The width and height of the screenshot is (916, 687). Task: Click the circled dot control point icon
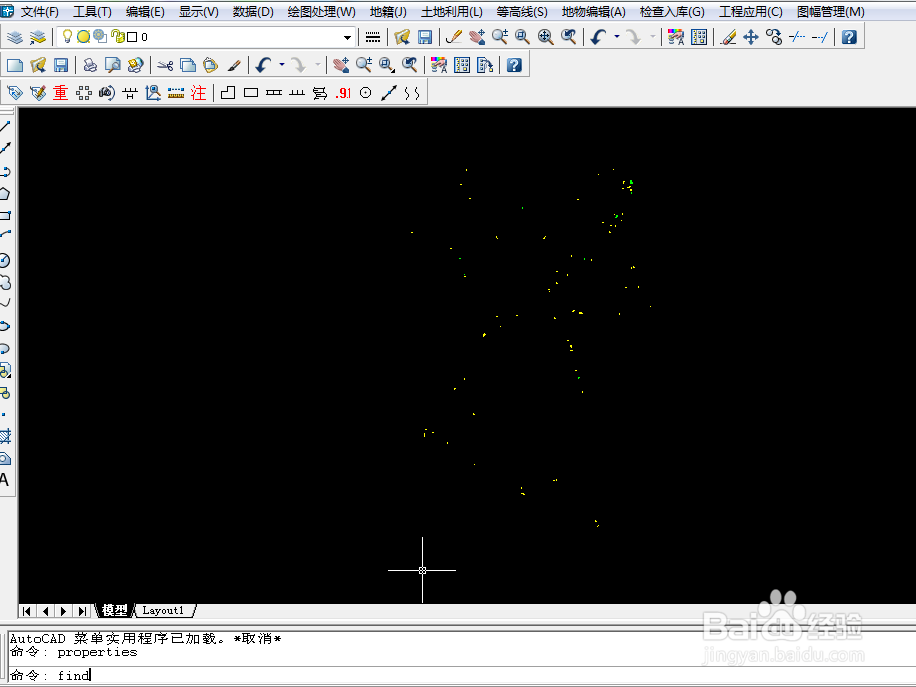[x=366, y=93]
